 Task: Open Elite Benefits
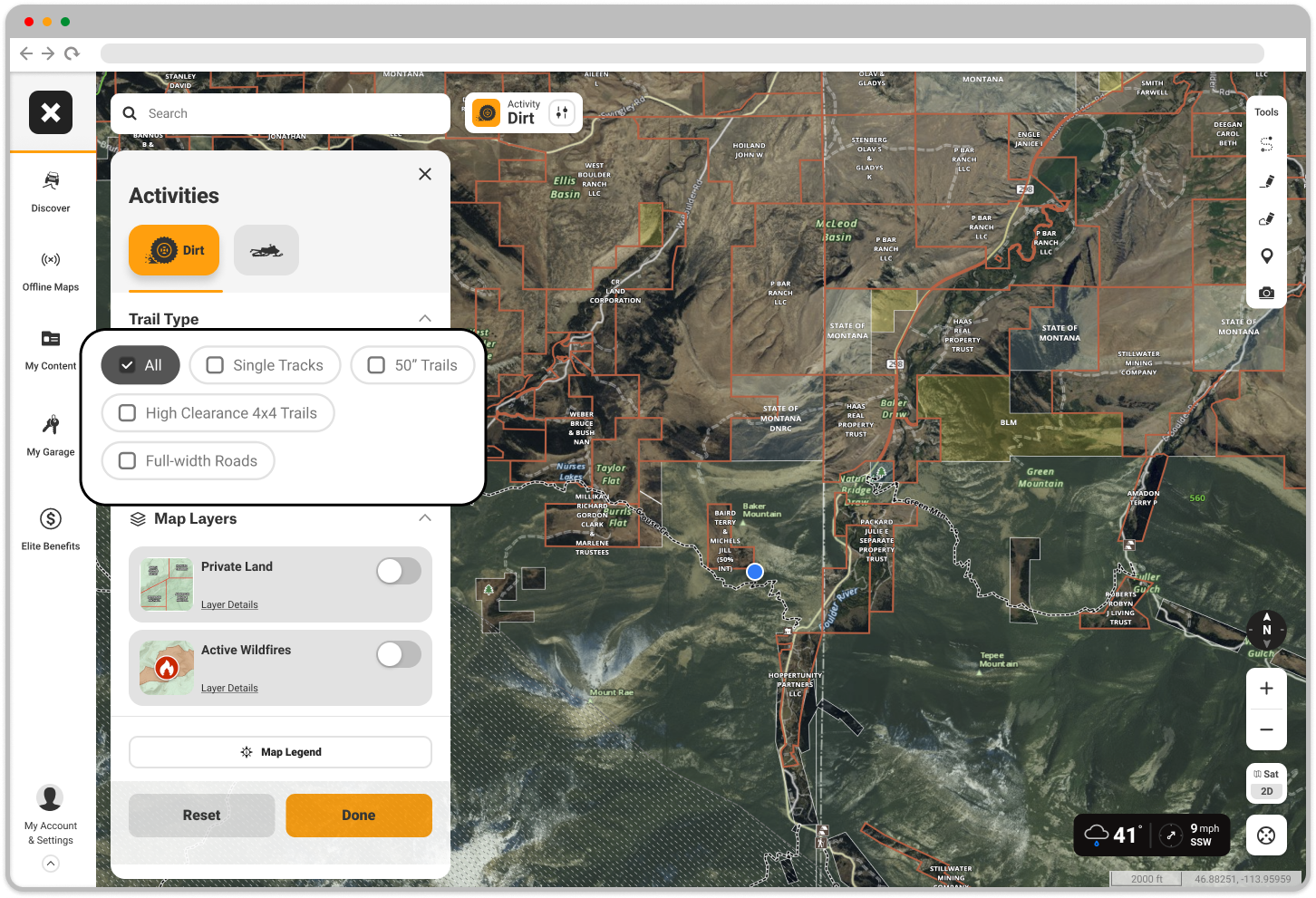pyautogui.click(x=51, y=530)
